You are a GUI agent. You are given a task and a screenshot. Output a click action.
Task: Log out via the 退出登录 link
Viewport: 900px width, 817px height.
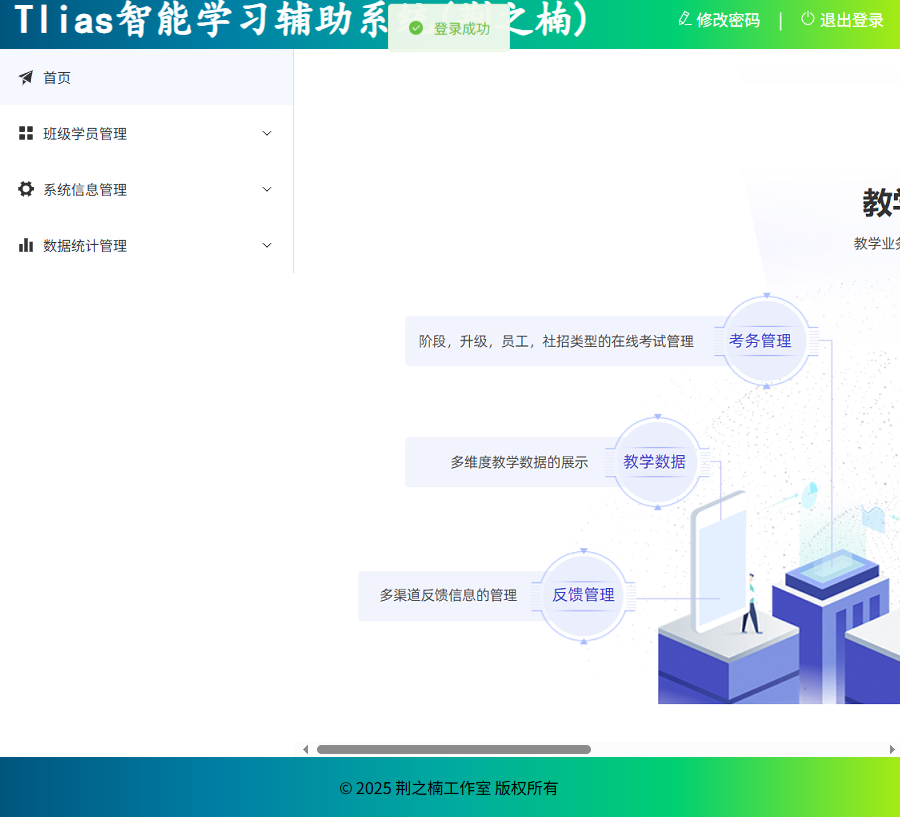pyautogui.click(x=852, y=20)
